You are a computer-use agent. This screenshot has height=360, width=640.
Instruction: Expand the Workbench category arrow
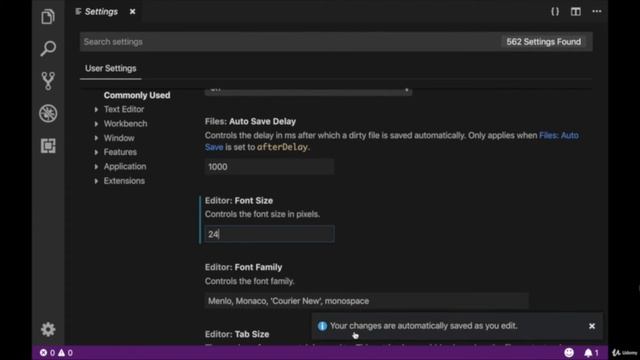point(96,124)
